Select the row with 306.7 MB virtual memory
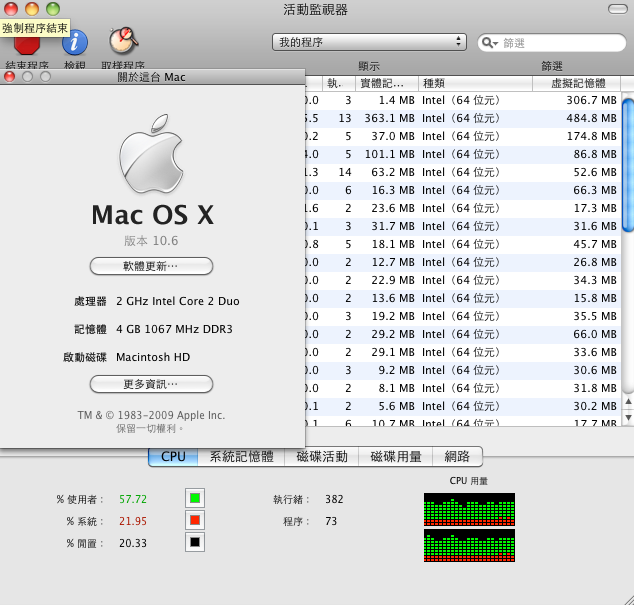The width and height of the screenshot is (634, 605). click(463, 100)
